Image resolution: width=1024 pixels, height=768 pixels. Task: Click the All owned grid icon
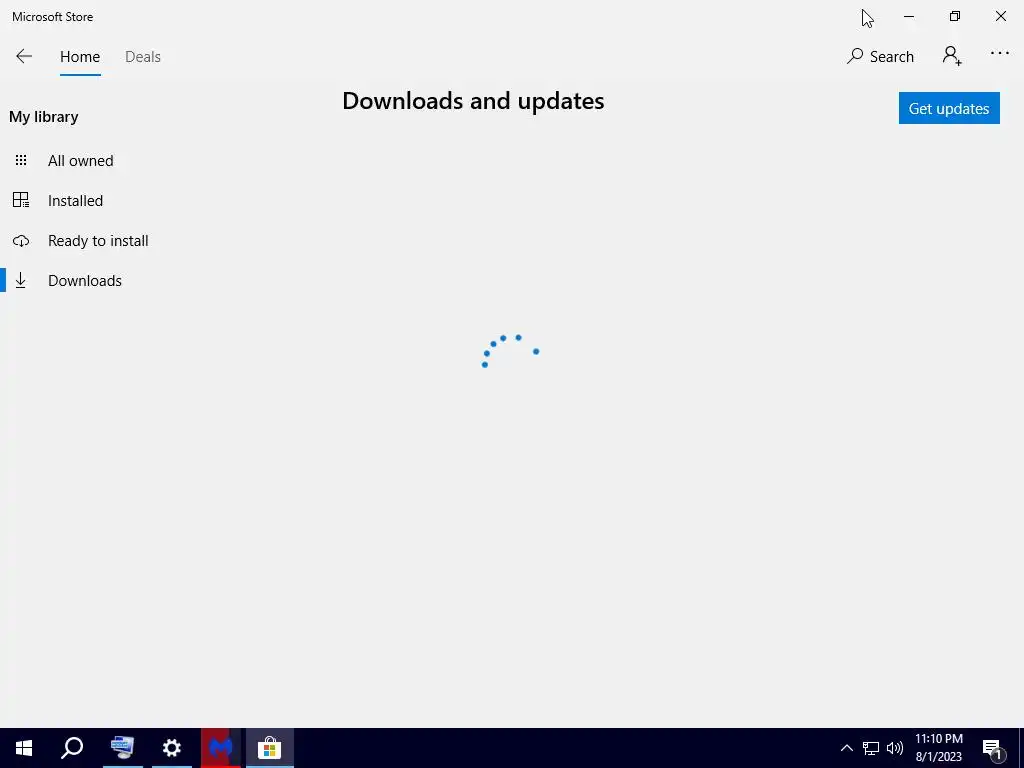(x=21, y=160)
